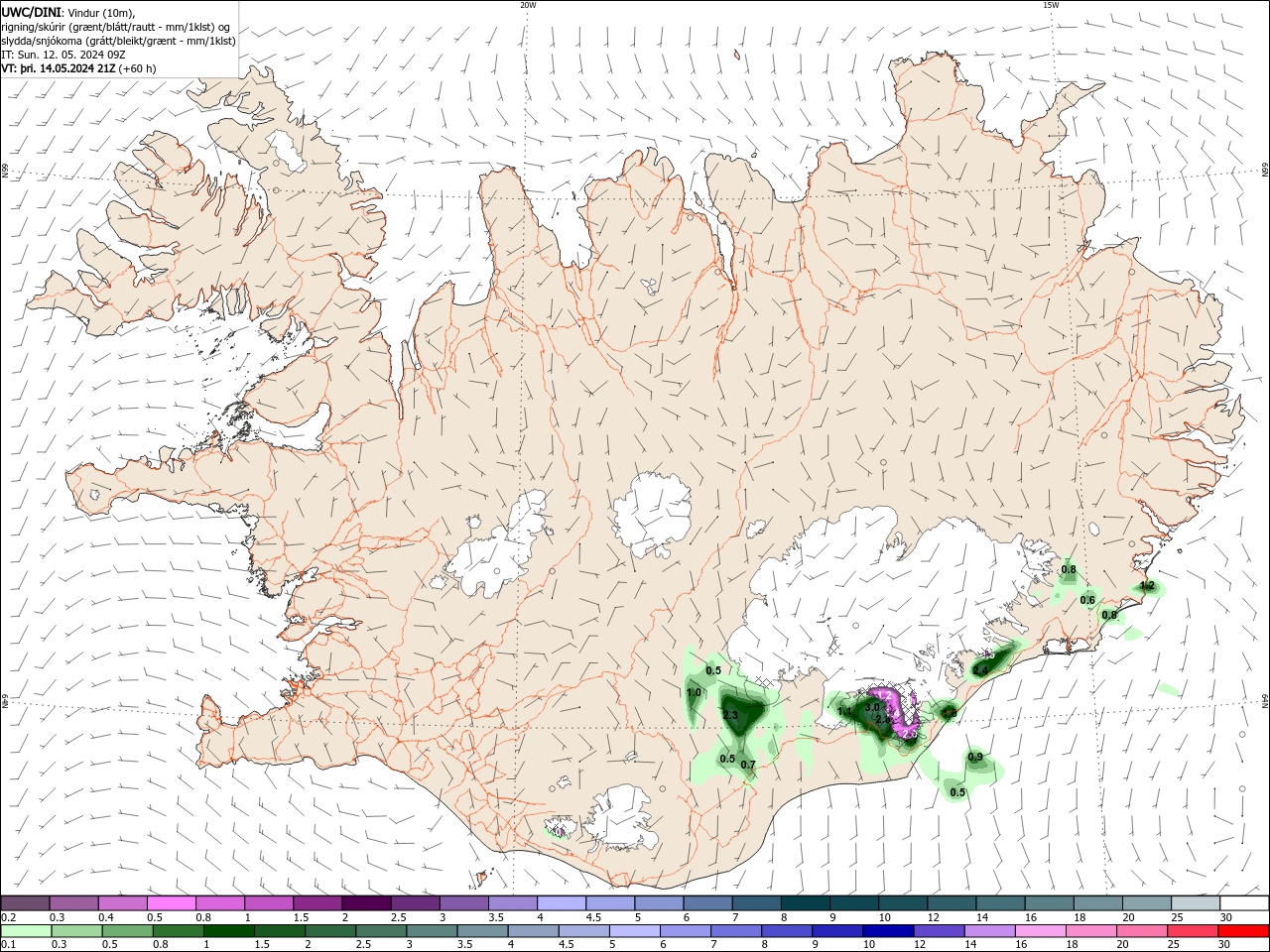Click the bright pink 0.5 swatch in the top legend row

click(171, 903)
